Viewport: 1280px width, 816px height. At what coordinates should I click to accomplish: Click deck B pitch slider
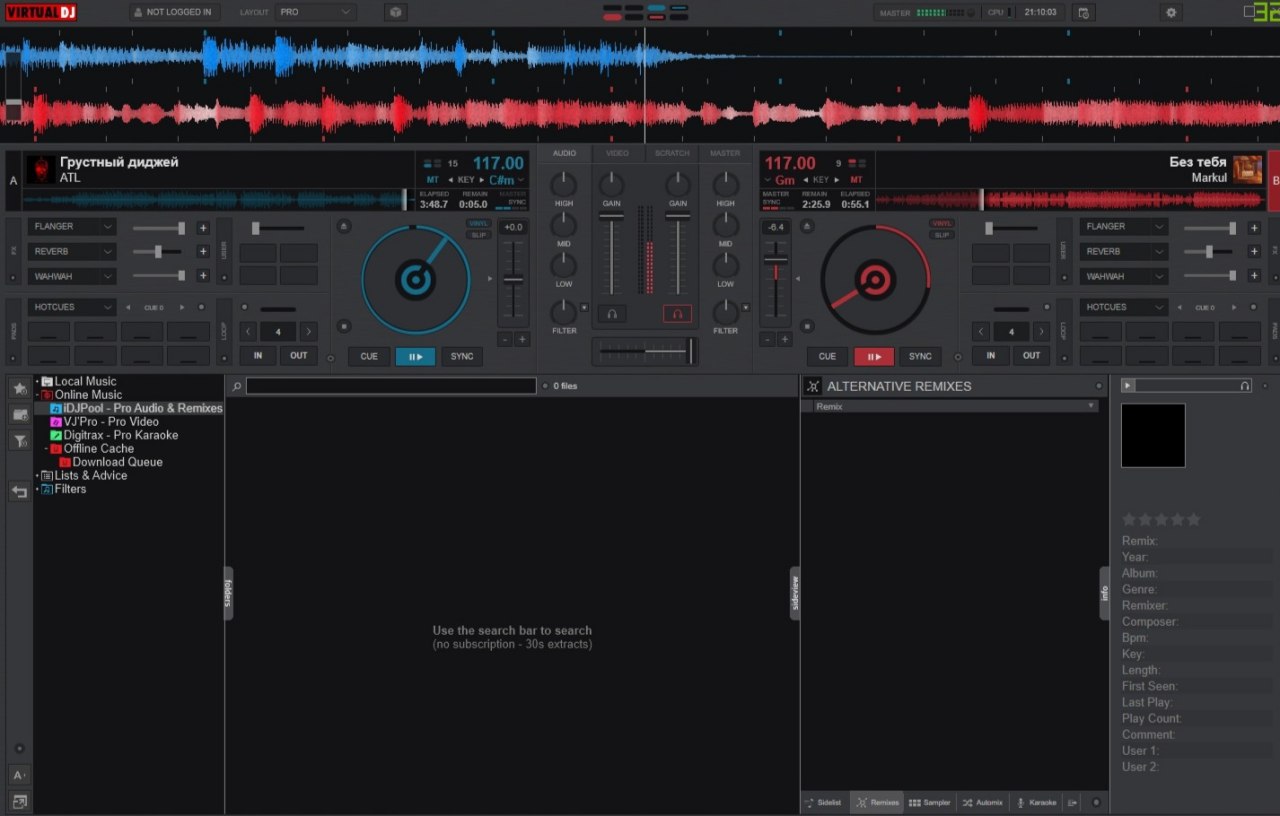[x=775, y=280]
